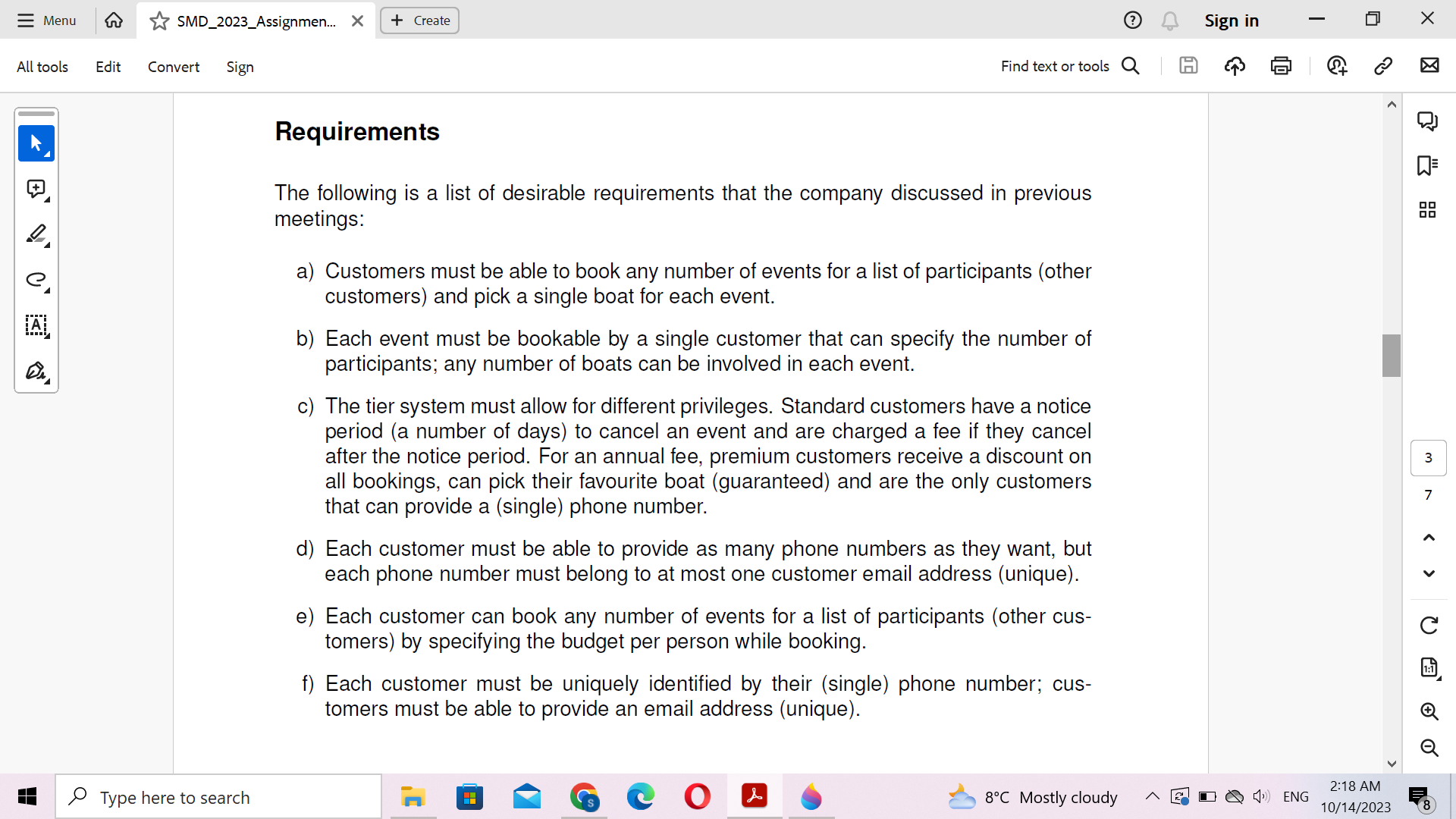The image size is (1456, 819).
Task: Click the Sign in button
Action: coord(1232,20)
